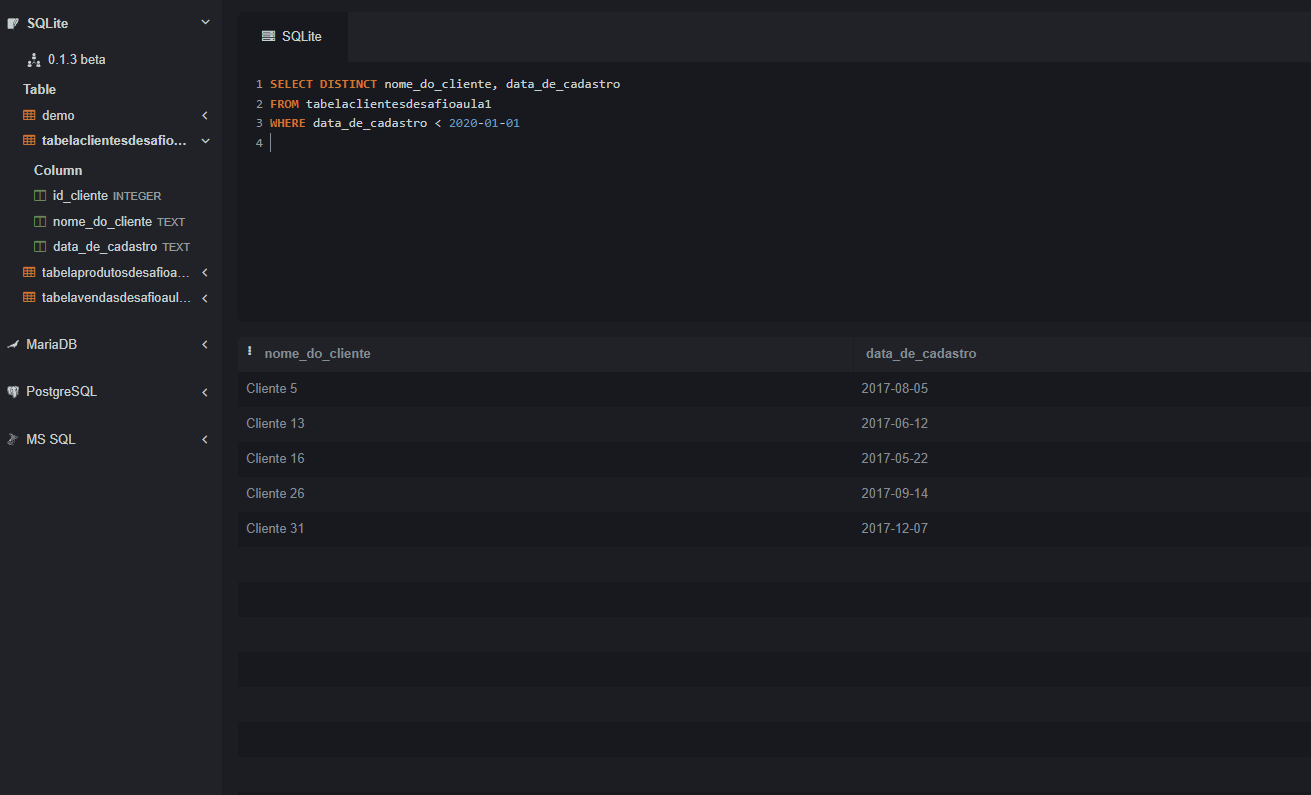Click the table icon next to tabelaclientesdesafio
The image size is (1311, 795).
point(29,141)
